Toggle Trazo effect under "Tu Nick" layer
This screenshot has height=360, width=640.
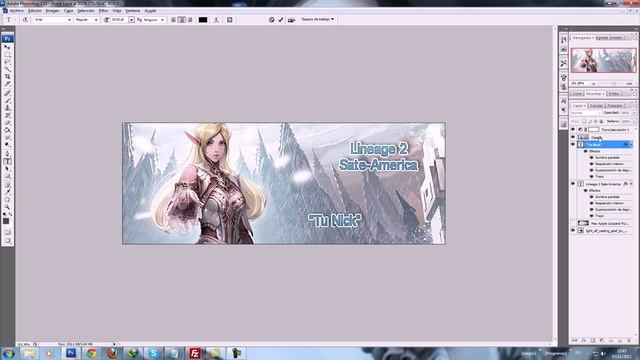(591, 176)
